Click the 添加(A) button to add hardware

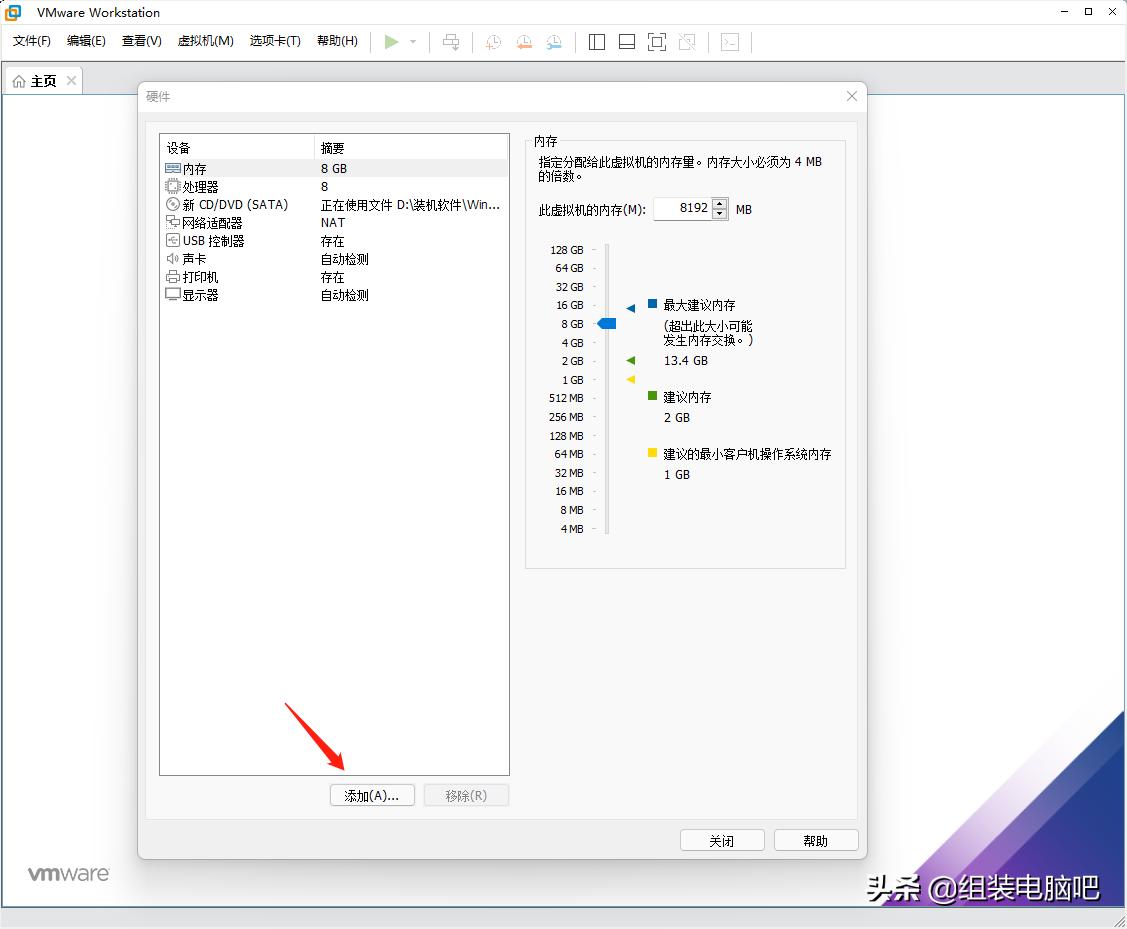(372, 795)
